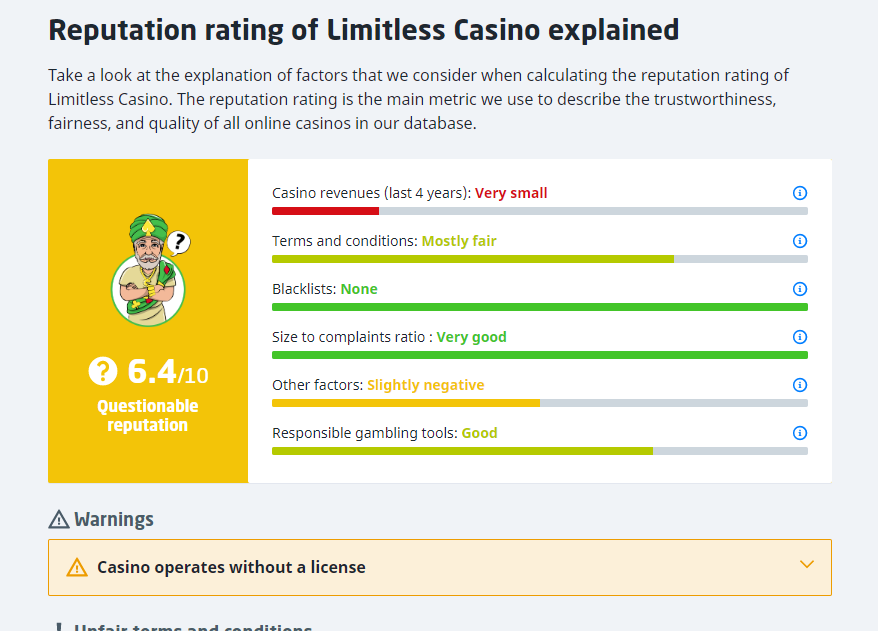Click the Blacklists info icon

point(799,289)
